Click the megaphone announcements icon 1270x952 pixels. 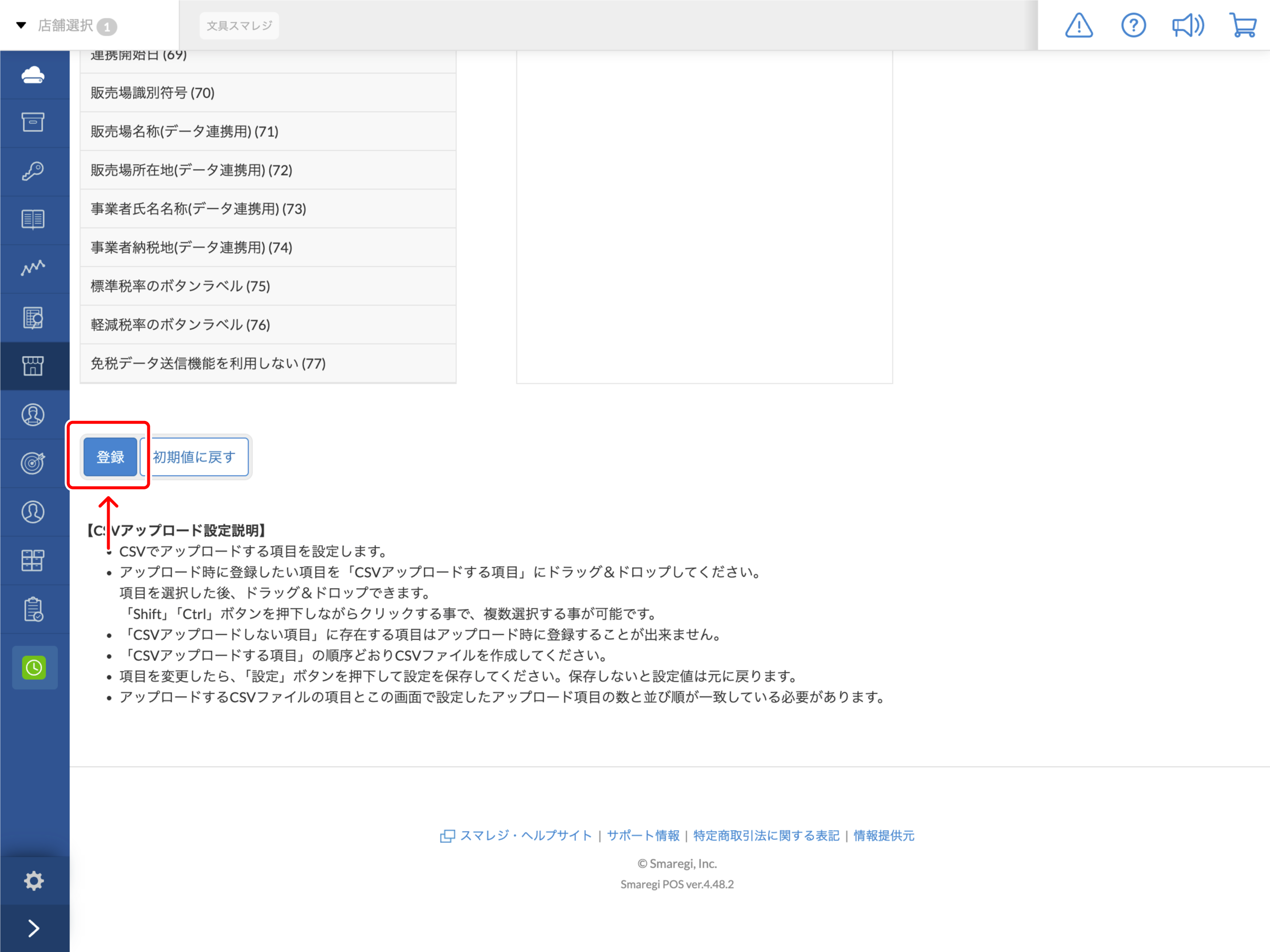coord(1187,26)
